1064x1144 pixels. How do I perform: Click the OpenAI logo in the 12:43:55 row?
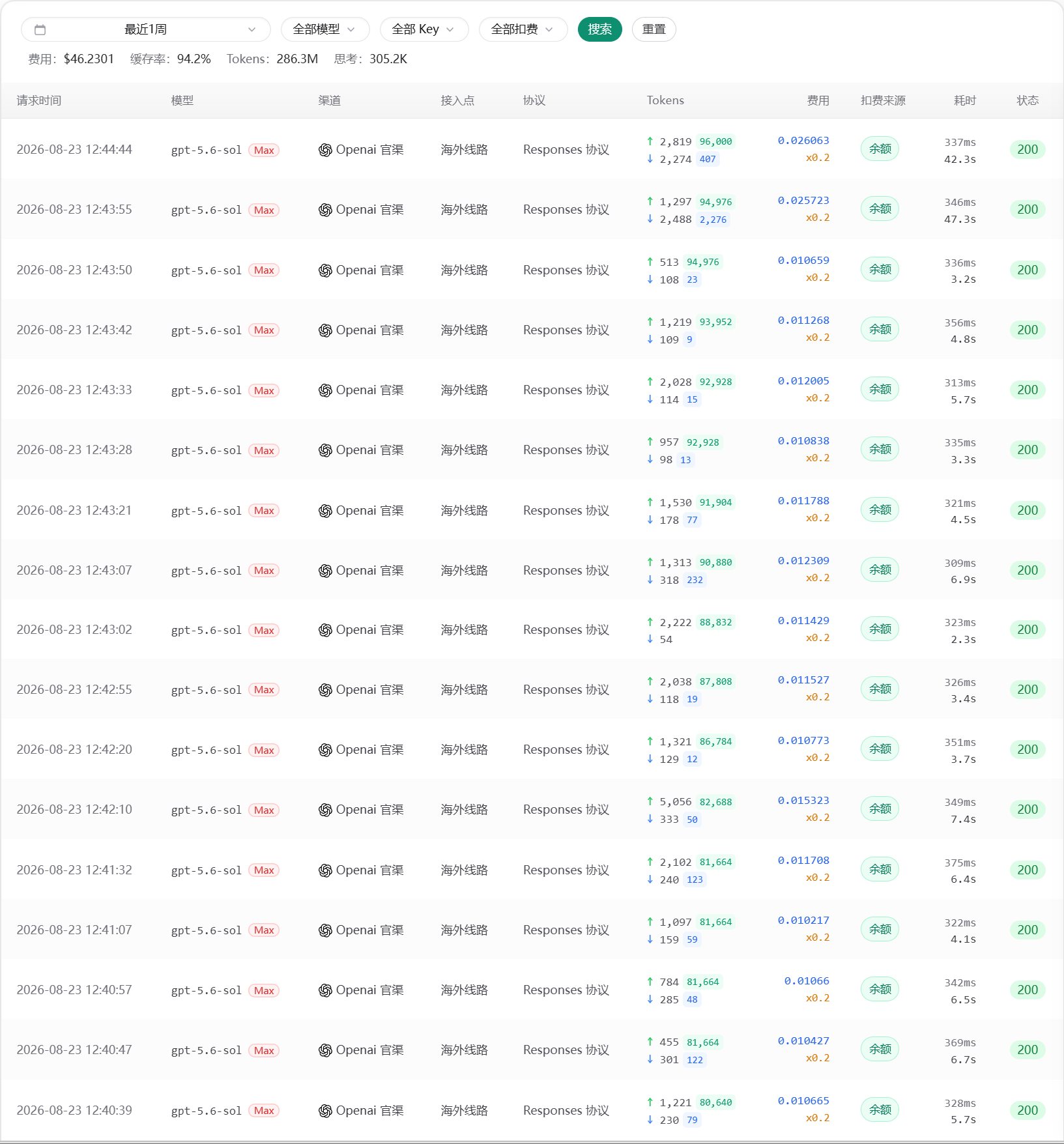point(325,210)
